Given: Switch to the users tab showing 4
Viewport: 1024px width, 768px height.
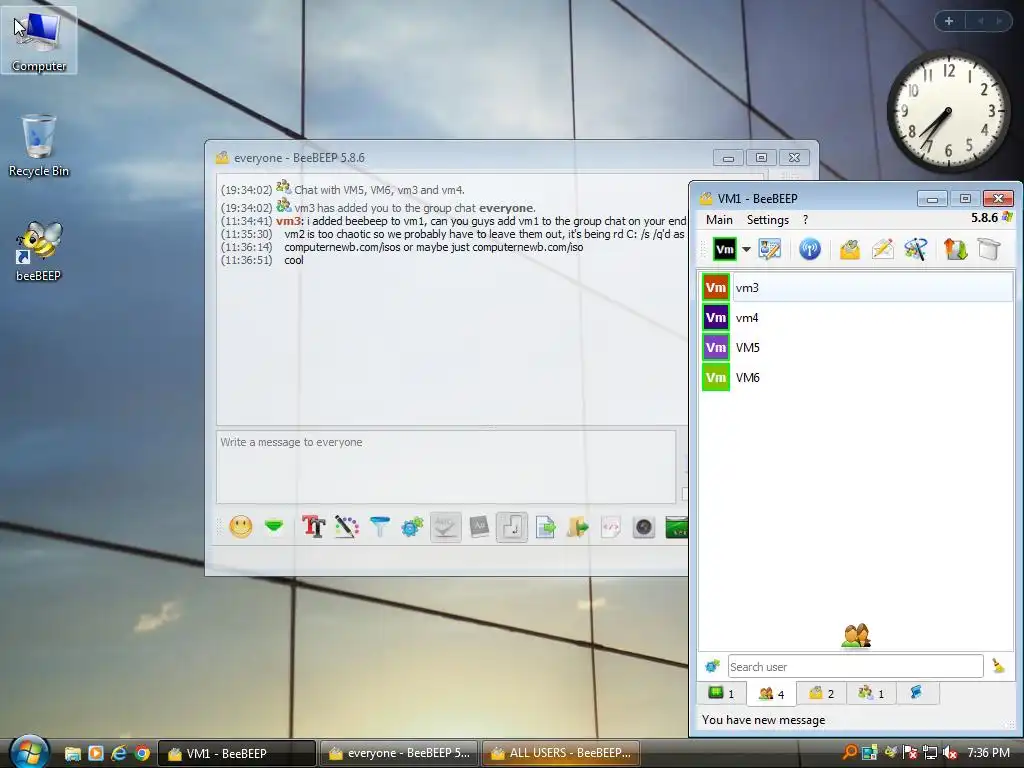Looking at the screenshot, I should pos(771,694).
